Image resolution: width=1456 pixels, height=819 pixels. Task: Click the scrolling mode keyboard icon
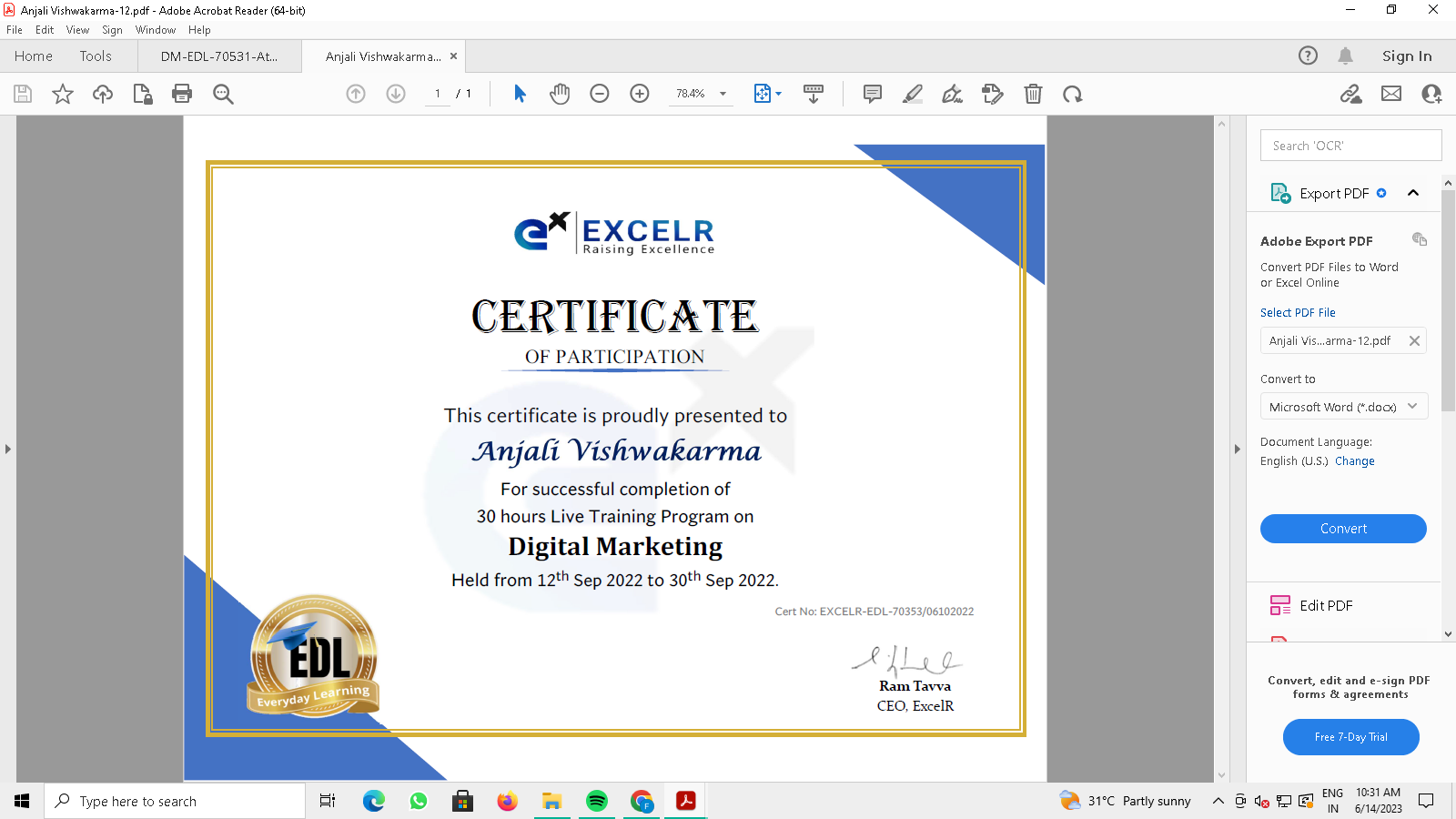pyautogui.click(x=814, y=94)
